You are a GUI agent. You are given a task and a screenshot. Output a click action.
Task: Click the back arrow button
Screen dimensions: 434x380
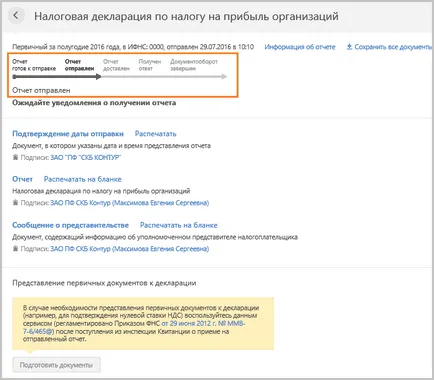click(x=16, y=15)
